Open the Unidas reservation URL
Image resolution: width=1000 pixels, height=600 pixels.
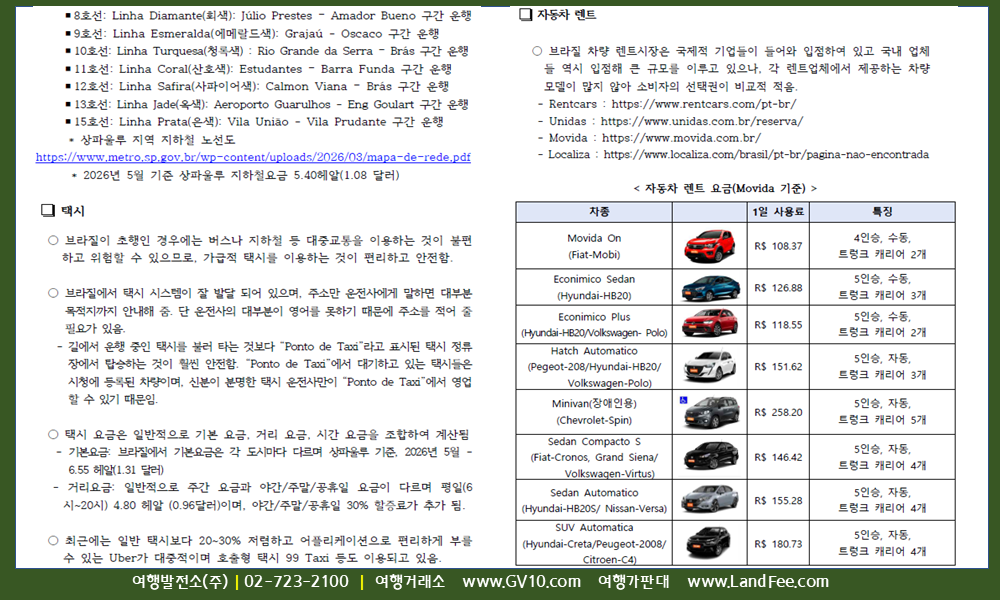tap(702, 121)
